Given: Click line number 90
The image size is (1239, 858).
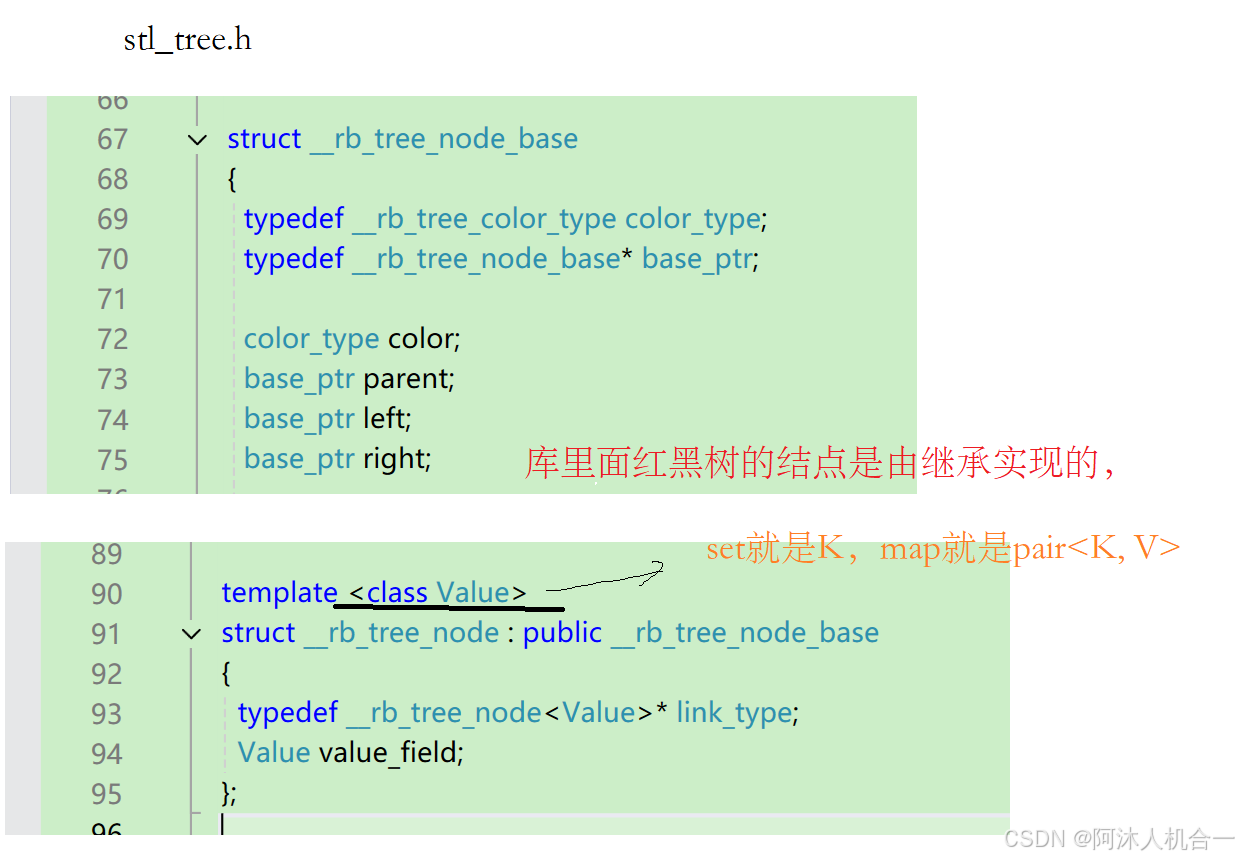Looking at the screenshot, I should point(106,593).
